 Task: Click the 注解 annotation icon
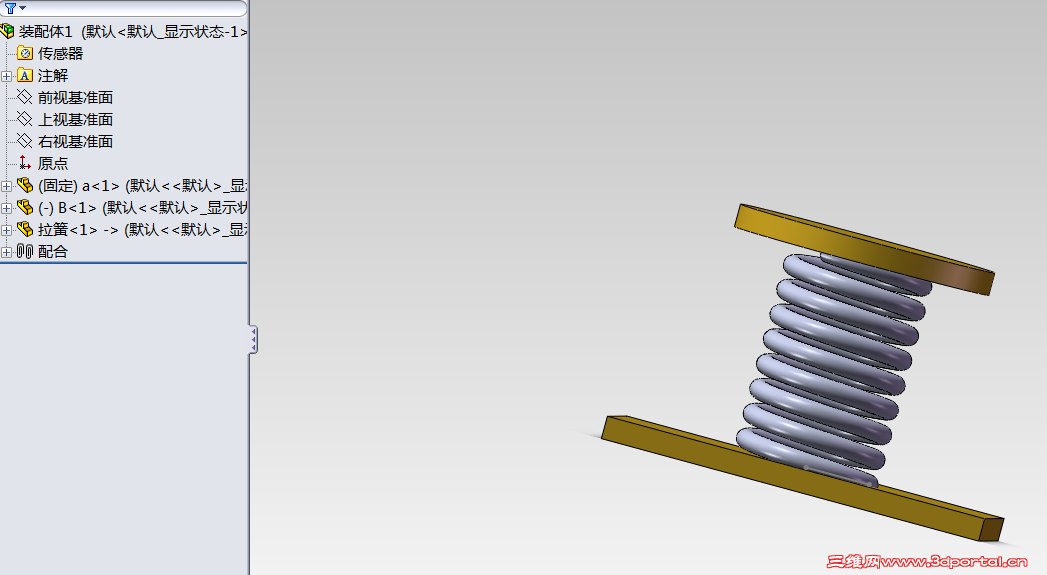tap(25, 75)
